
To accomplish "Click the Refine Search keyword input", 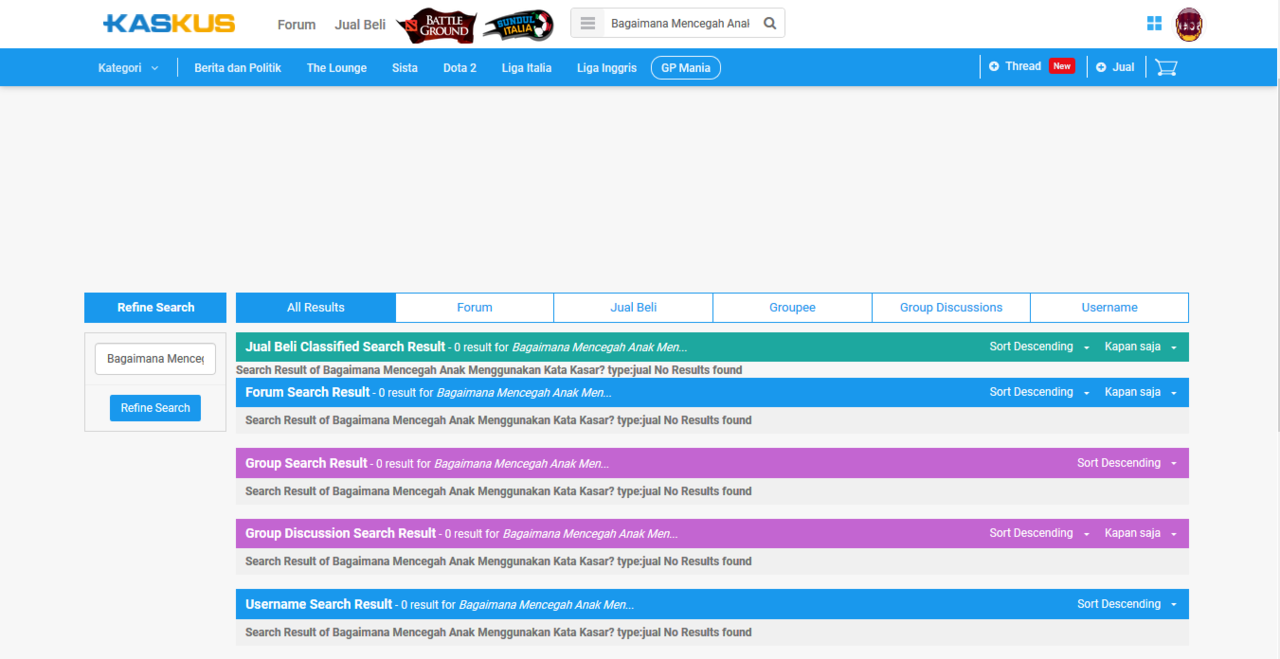I will coord(155,359).
